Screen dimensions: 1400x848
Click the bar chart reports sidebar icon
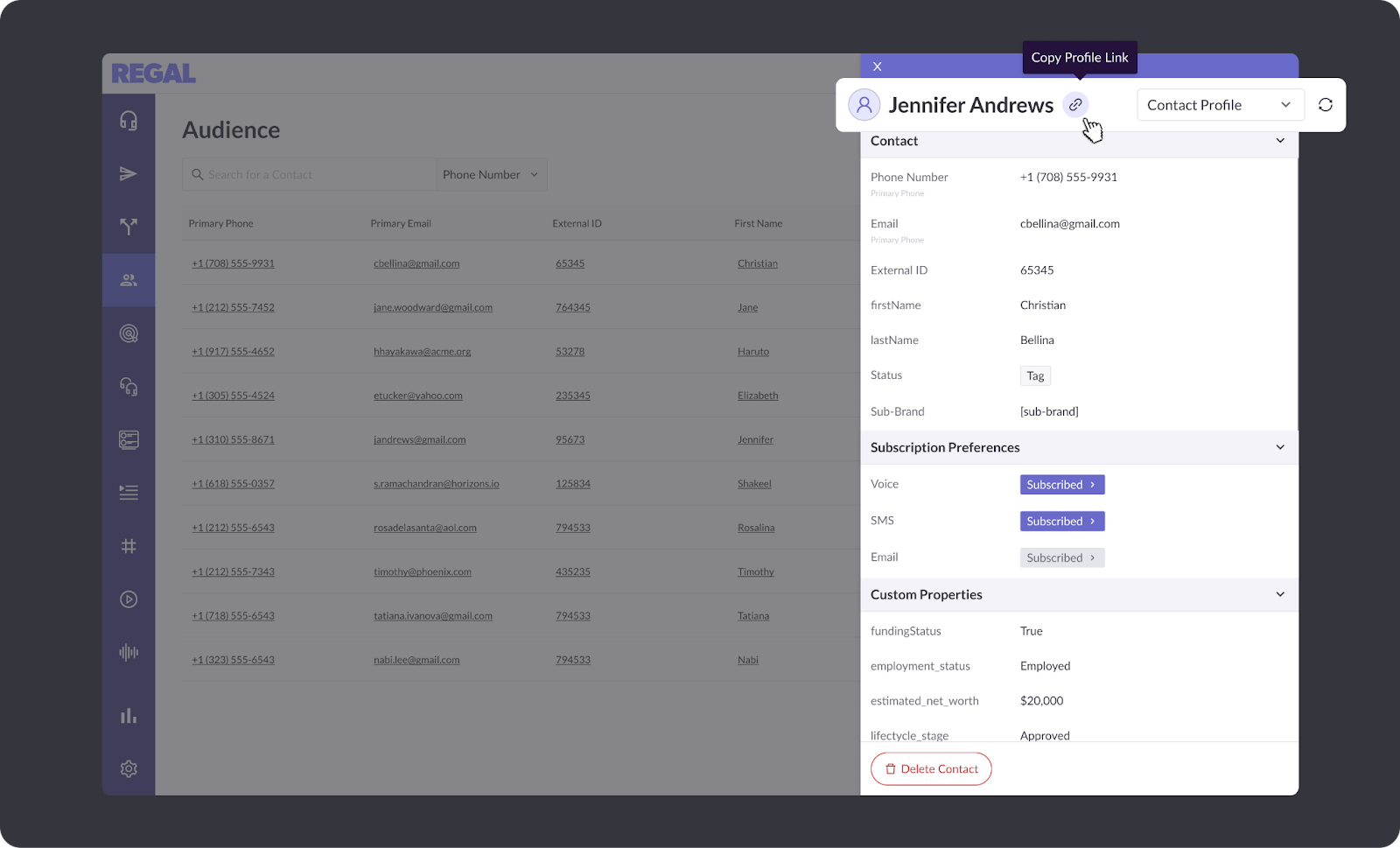(129, 716)
